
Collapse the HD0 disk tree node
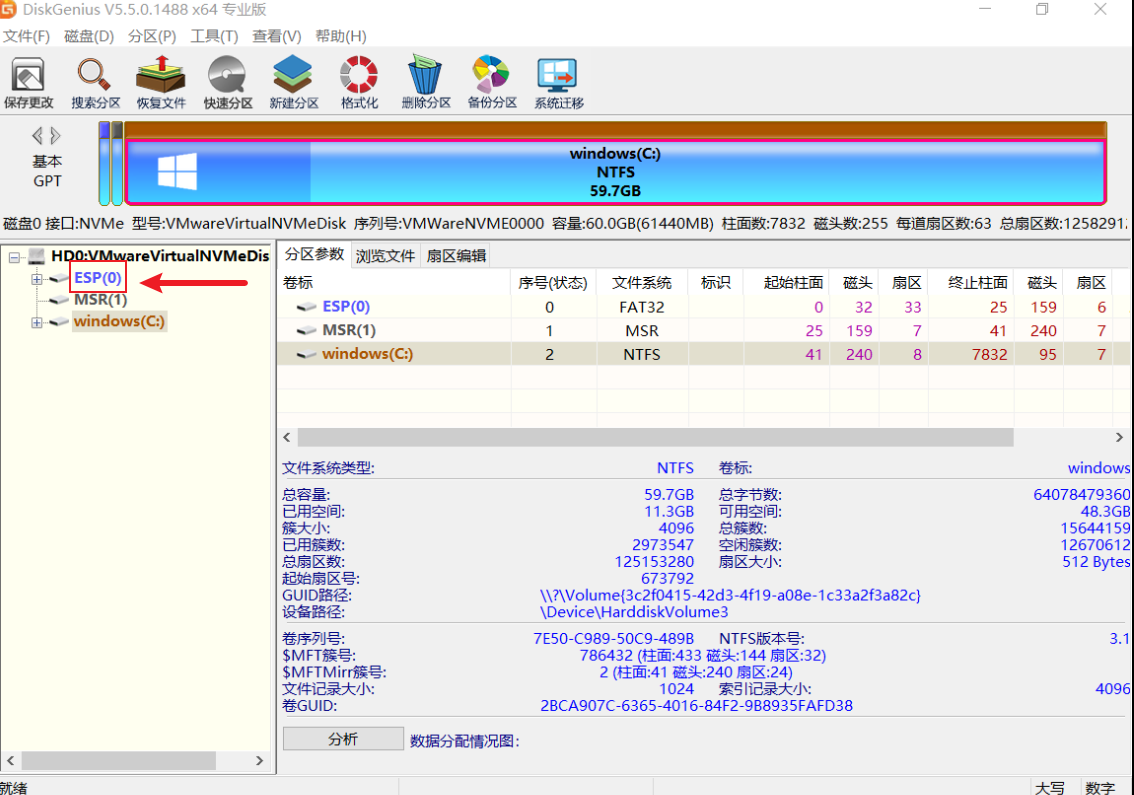tap(14, 256)
